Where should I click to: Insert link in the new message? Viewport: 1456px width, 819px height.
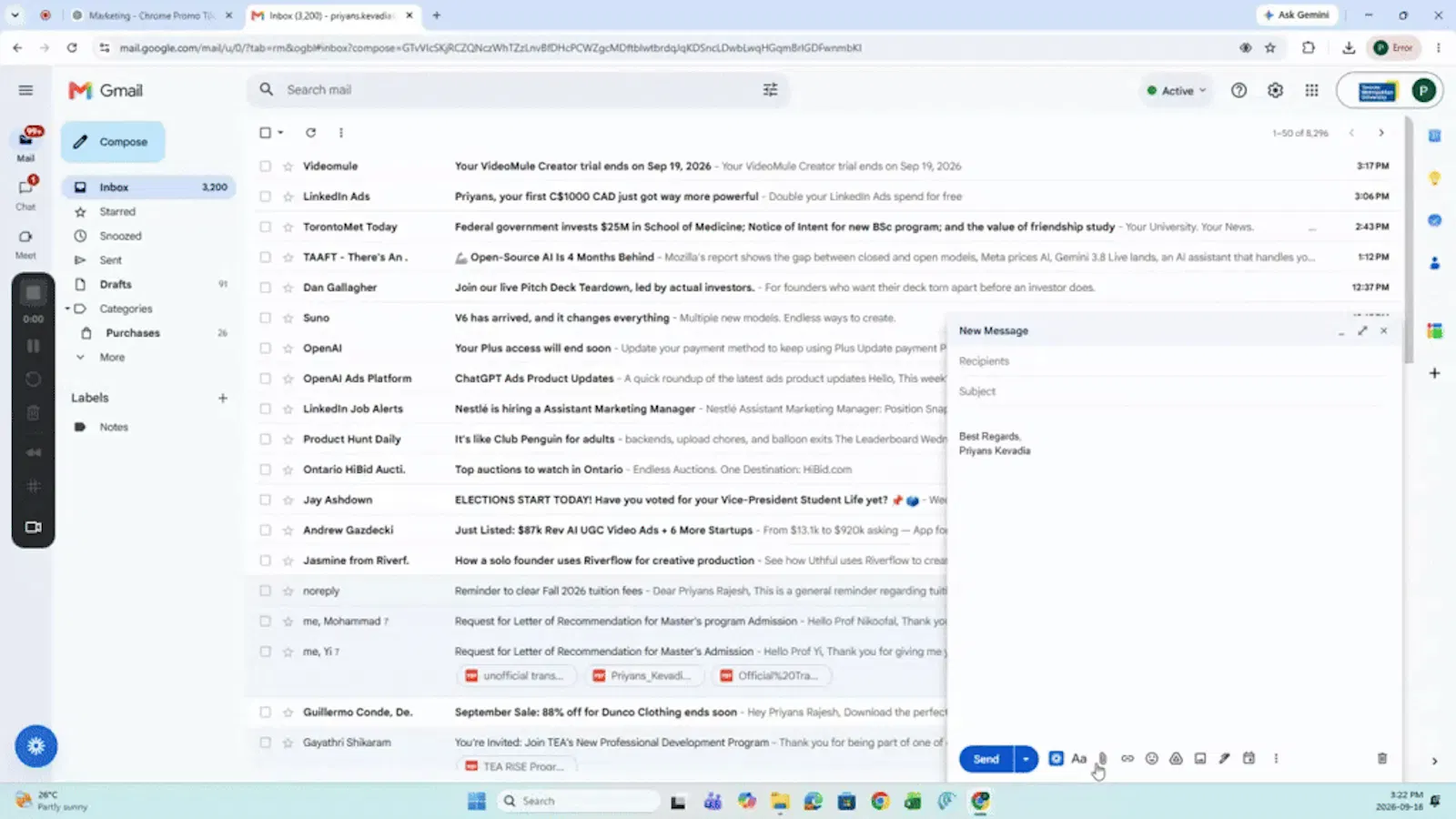[1127, 758]
